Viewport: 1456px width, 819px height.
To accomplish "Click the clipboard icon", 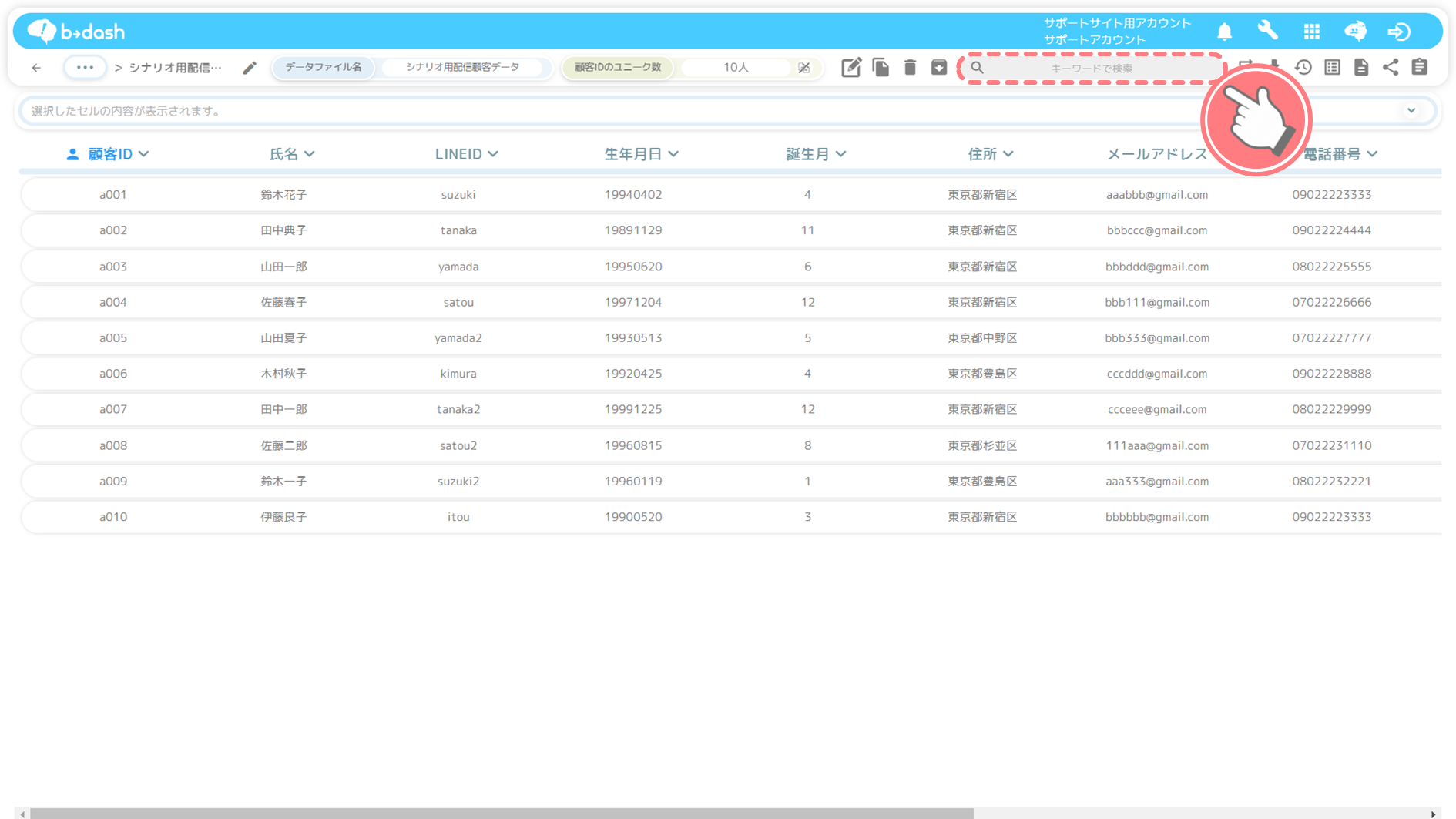I will (x=1420, y=68).
